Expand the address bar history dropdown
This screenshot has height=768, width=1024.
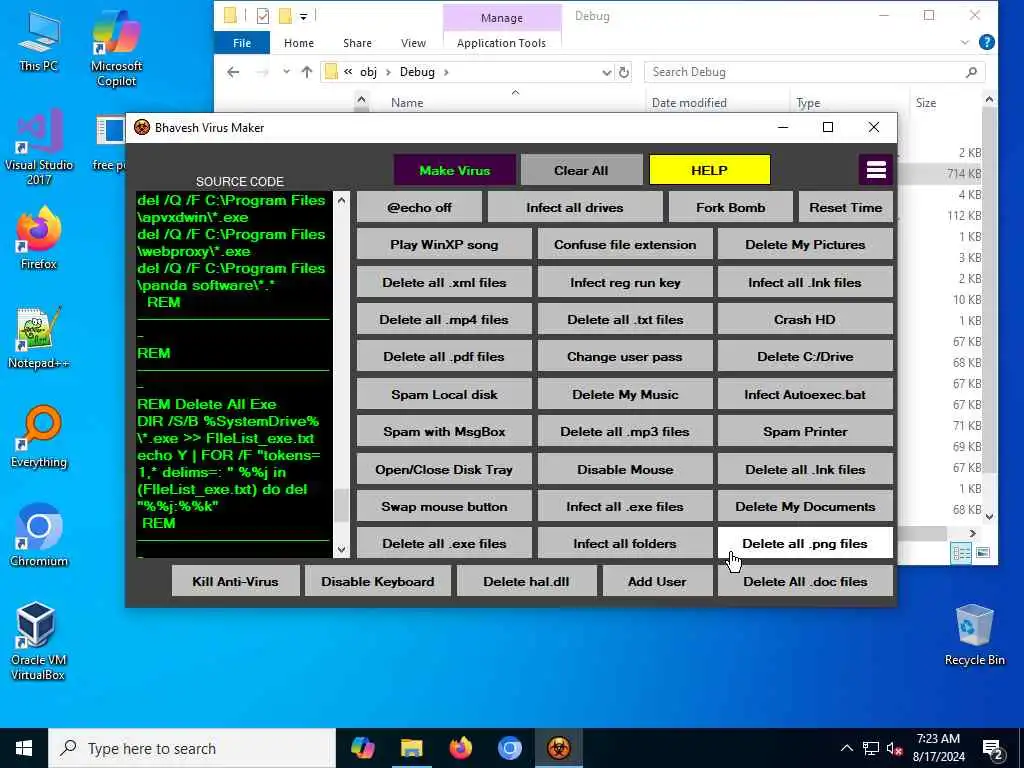coord(607,72)
